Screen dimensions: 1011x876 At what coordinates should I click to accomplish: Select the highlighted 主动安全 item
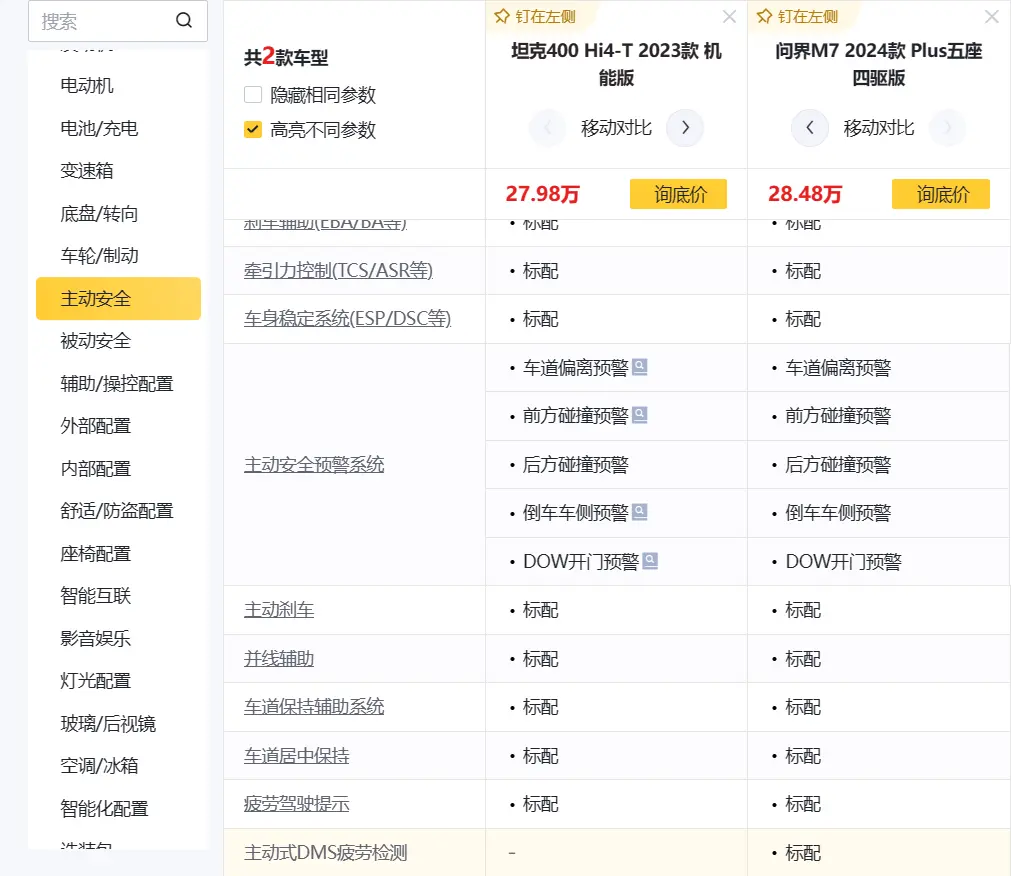coord(119,298)
